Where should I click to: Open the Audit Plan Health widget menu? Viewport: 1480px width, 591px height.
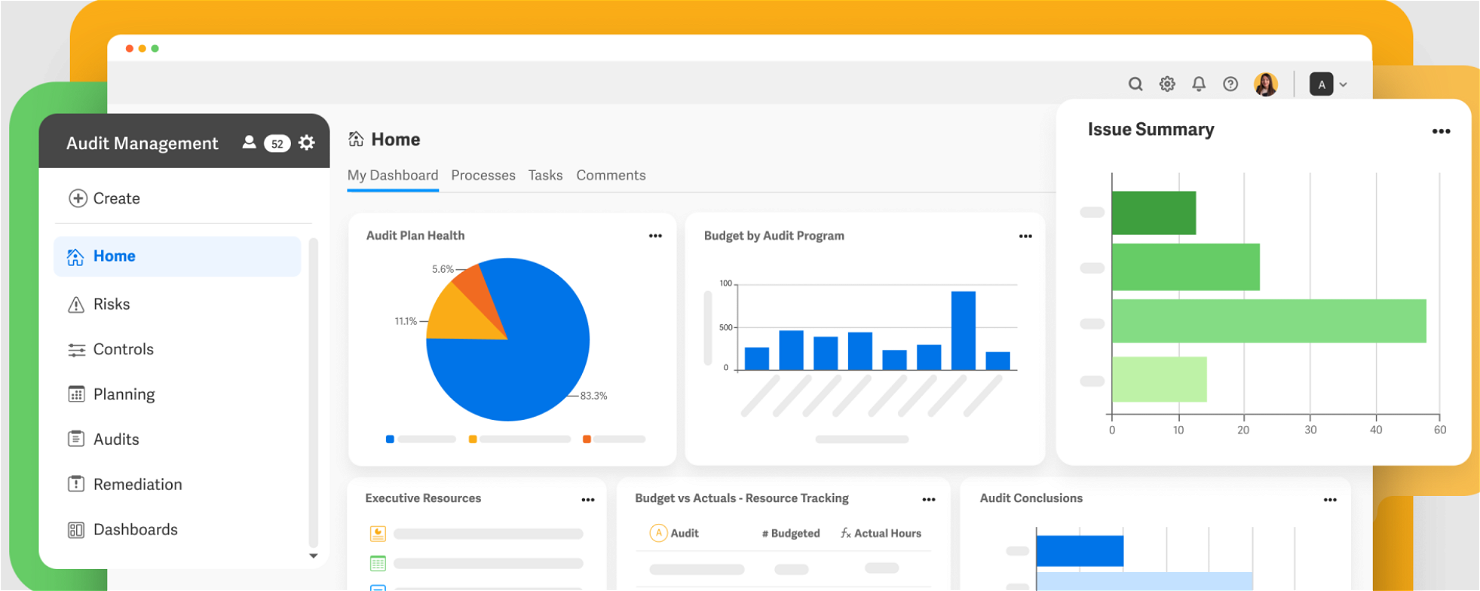(655, 235)
